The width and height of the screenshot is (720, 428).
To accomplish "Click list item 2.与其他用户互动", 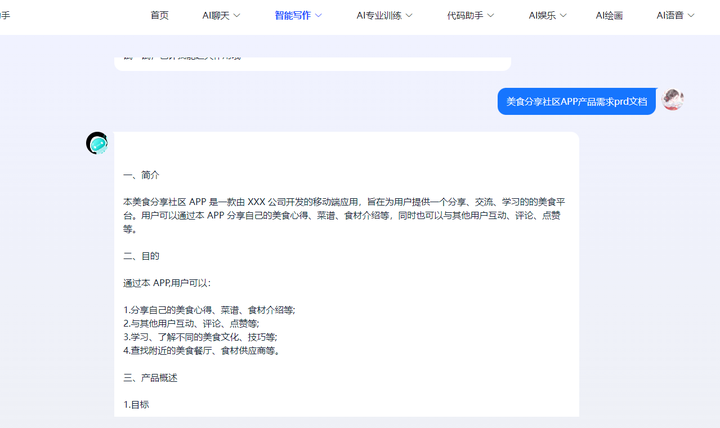I will tap(191, 324).
